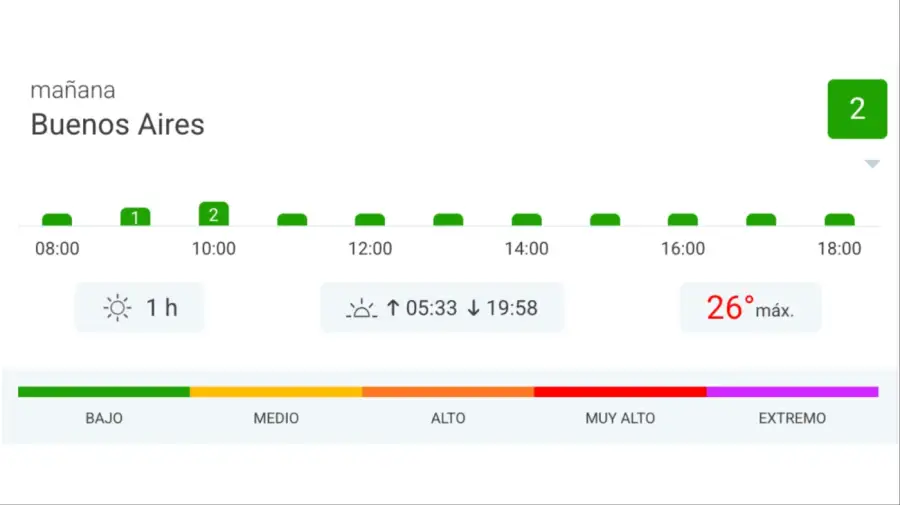Click the 12:00 time label
The width and height of the screenshot is (900, 505).
[370, 249]
